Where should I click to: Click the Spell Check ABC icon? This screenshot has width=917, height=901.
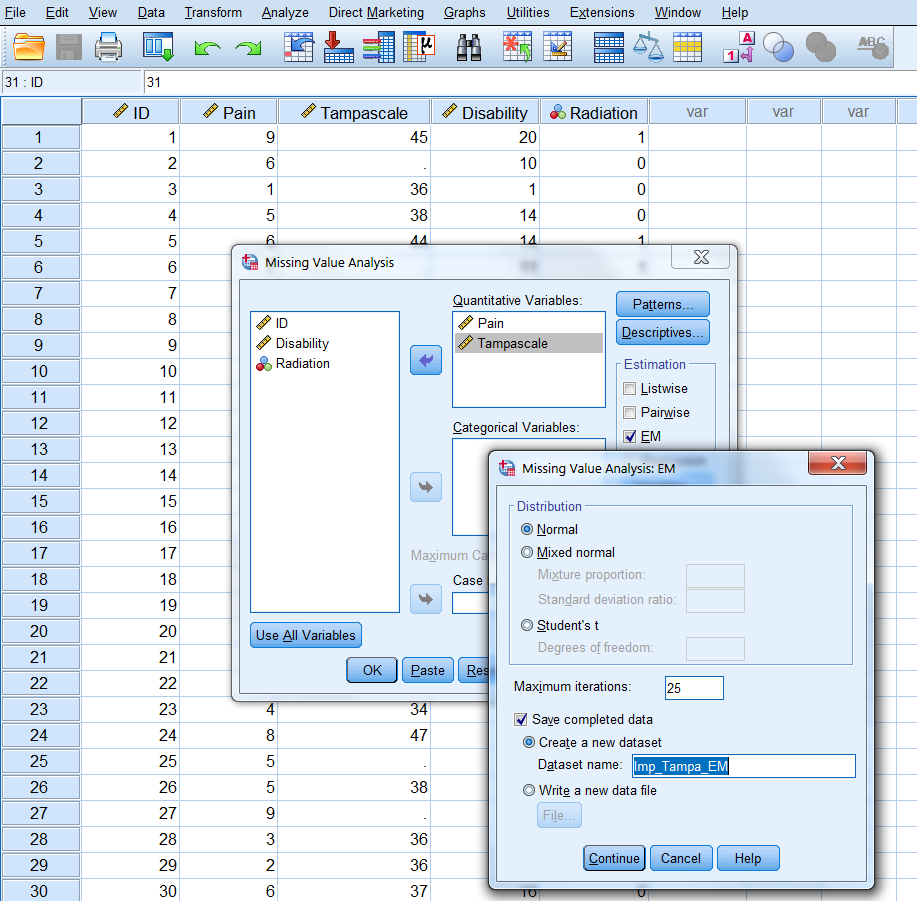(872, 46)
